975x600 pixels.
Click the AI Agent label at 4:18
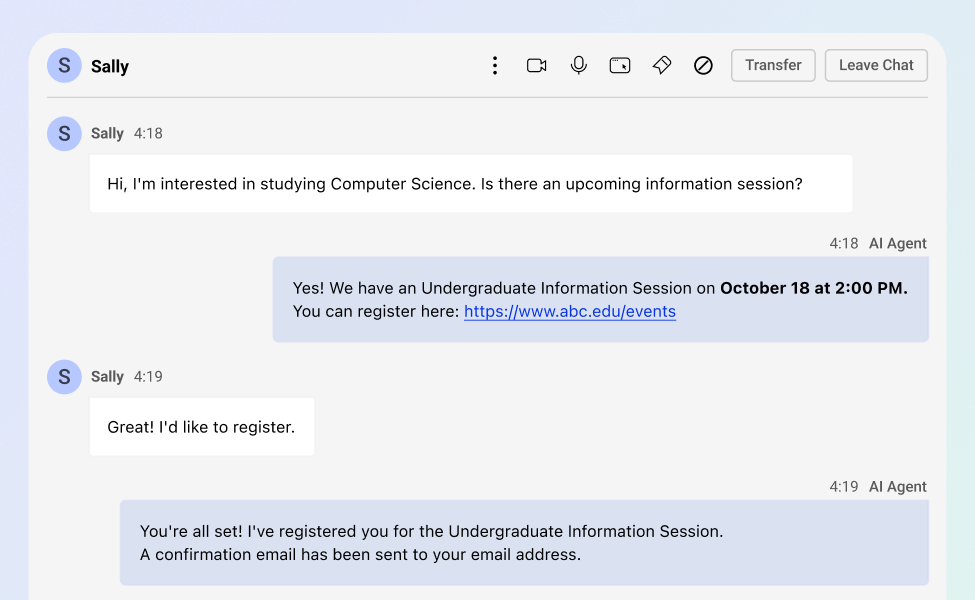[x=897, y=244]
